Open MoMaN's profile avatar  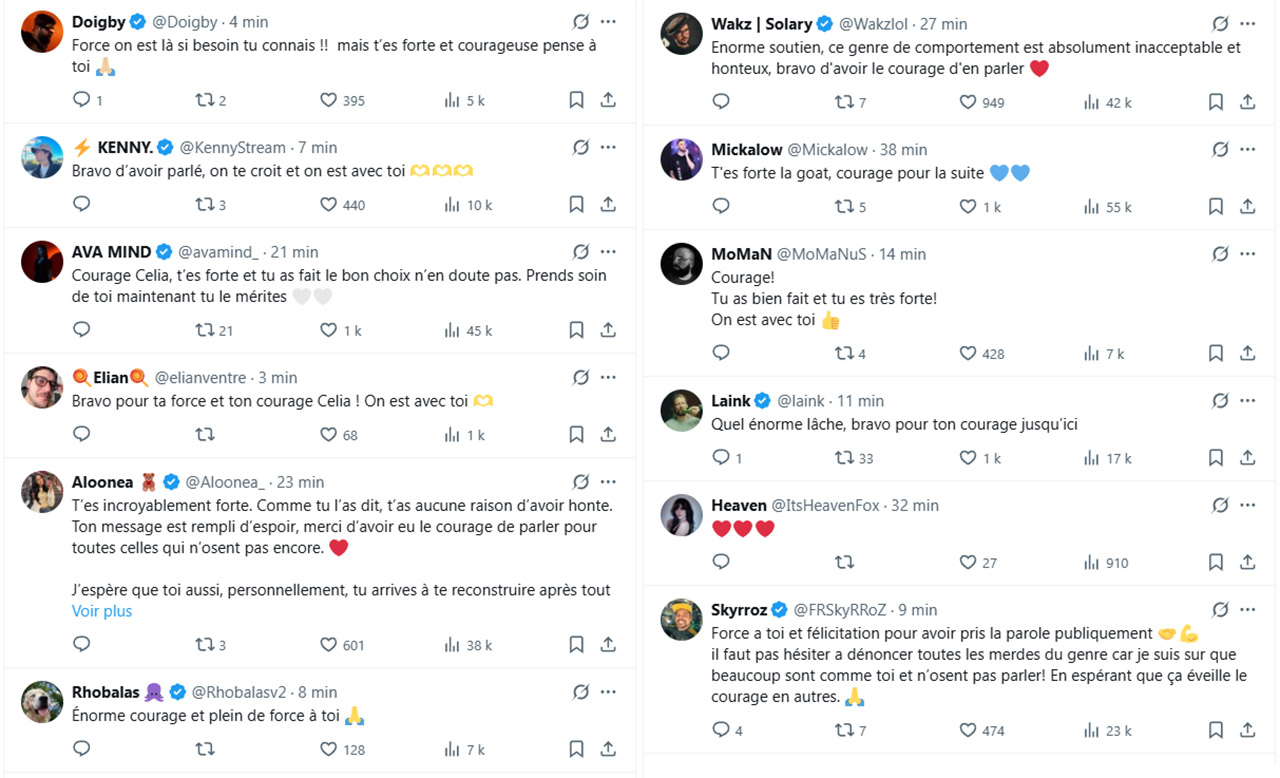pyautogui.click(x=682, y=264)
